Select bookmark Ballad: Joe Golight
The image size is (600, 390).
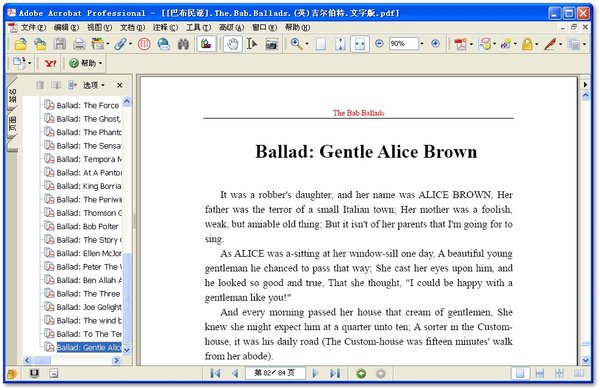click(x=89, y=307)
